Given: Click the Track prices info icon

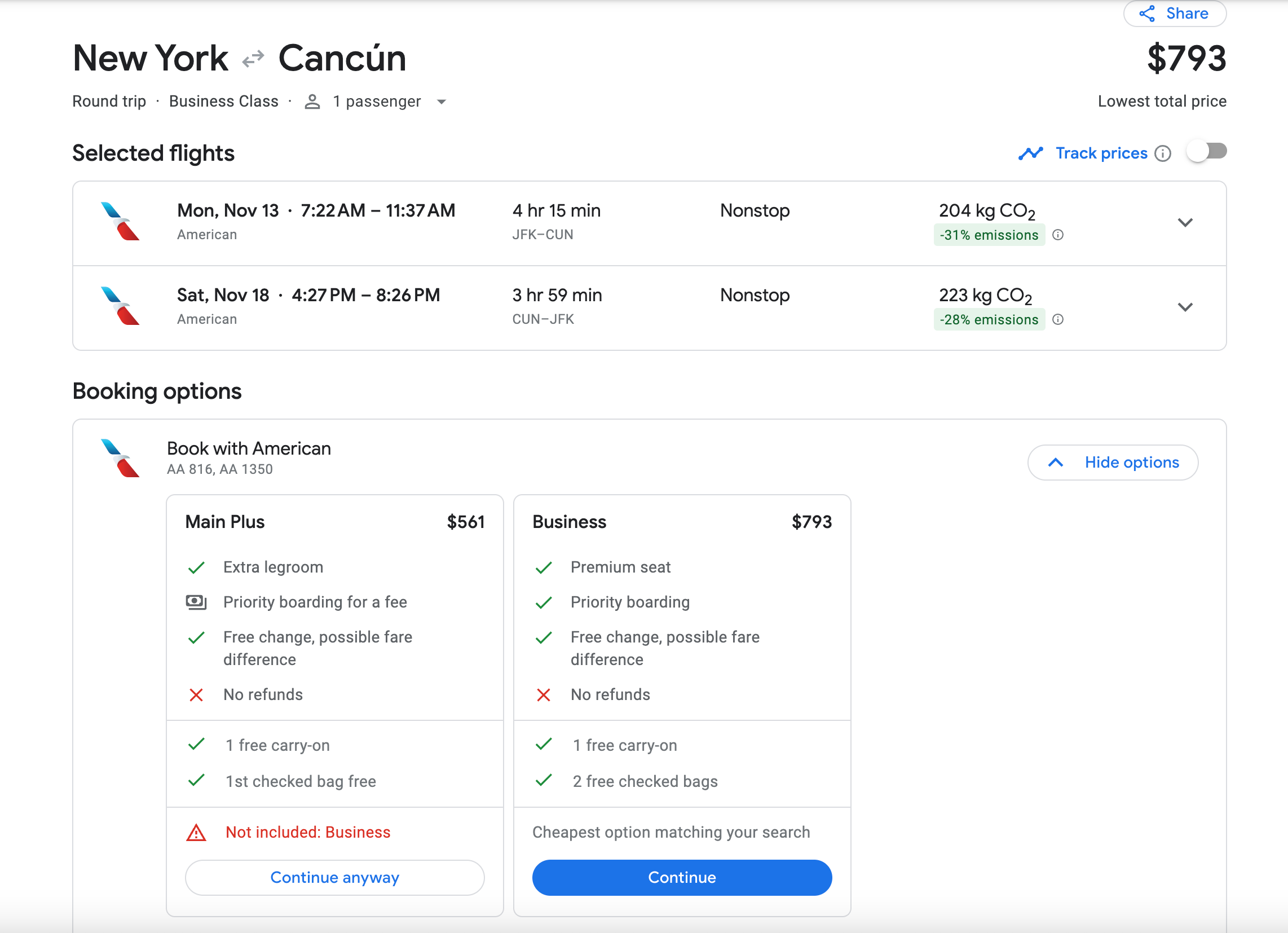Looking at the screenshot, I should coord(1162,153).
